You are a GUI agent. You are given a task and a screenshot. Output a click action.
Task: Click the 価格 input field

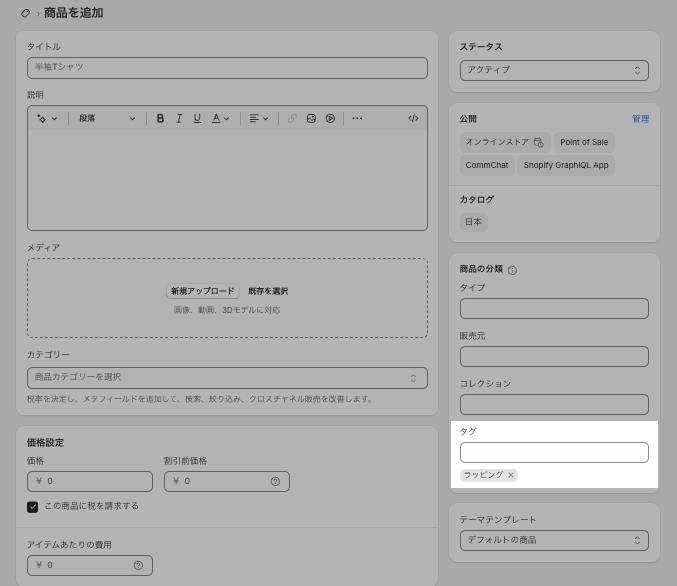pos(90,481)
